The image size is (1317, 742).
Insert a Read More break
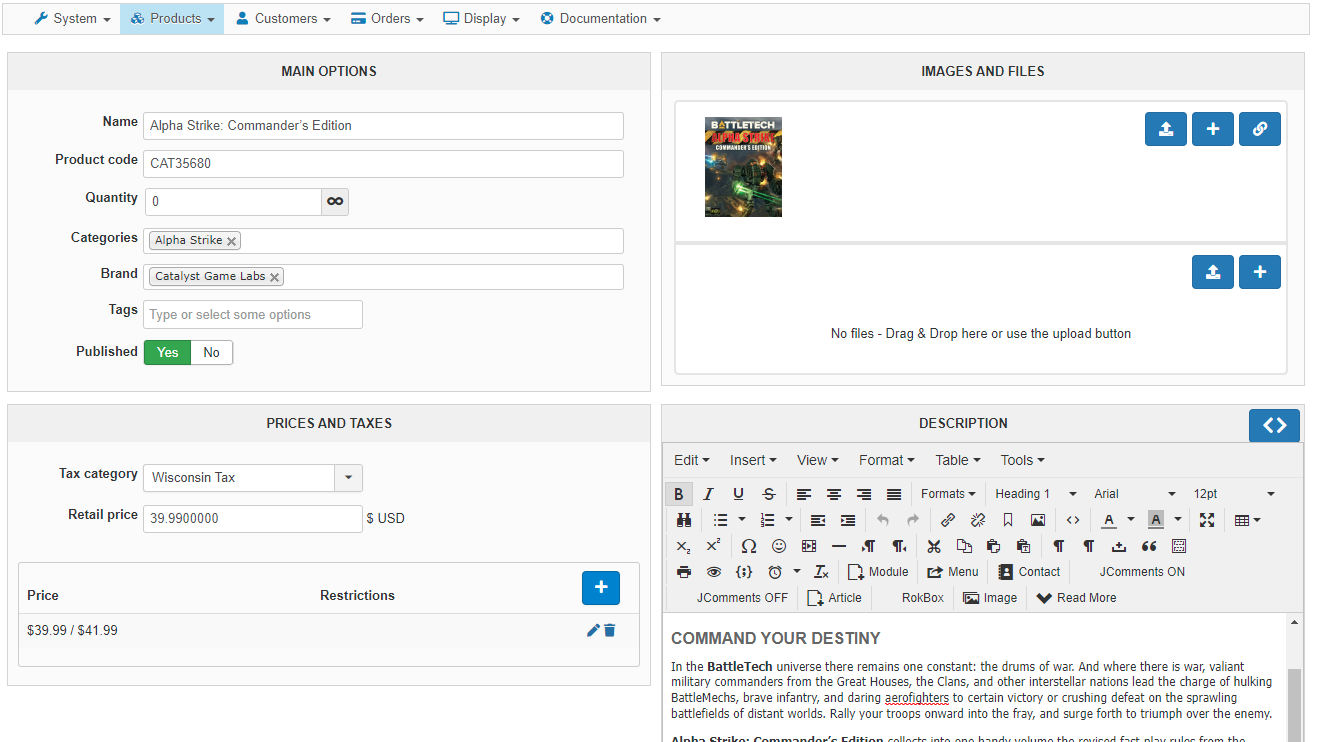(1076, 598)
